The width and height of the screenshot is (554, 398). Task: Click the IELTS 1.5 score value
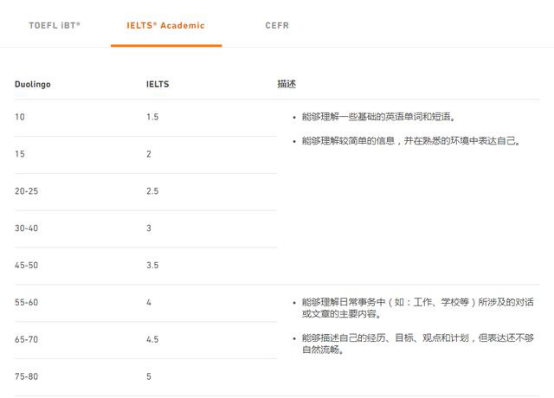153,117
